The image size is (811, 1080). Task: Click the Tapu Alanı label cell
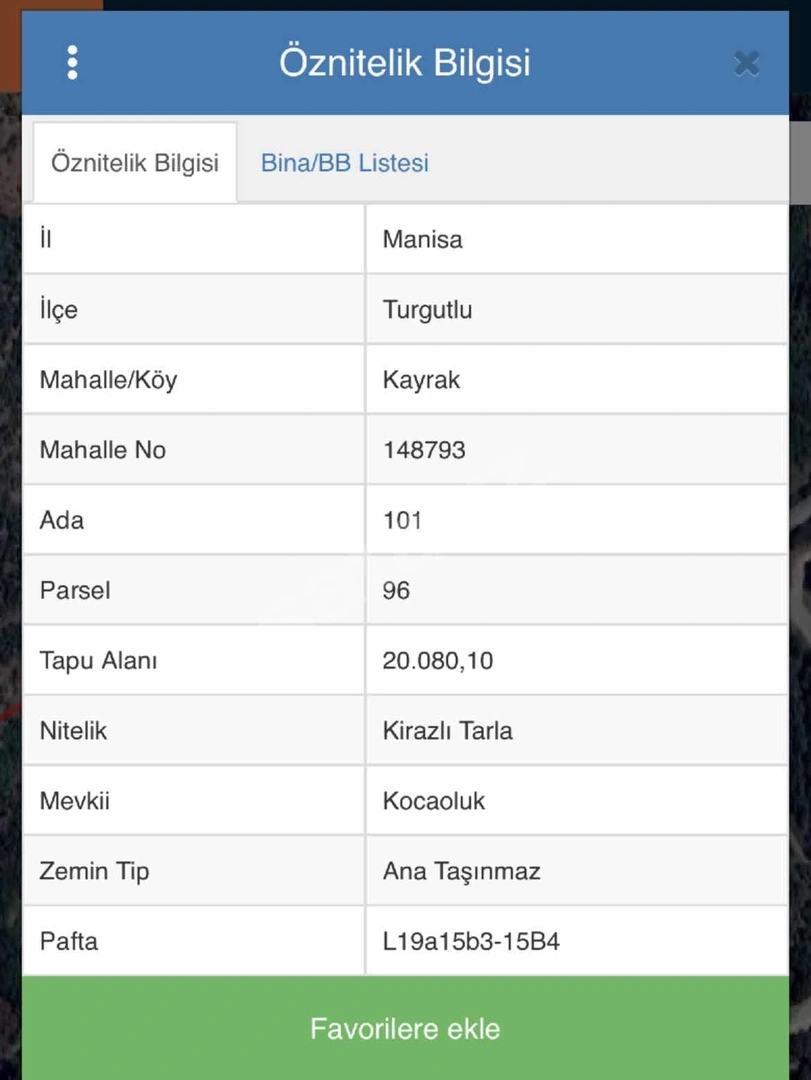pos(194,661)
